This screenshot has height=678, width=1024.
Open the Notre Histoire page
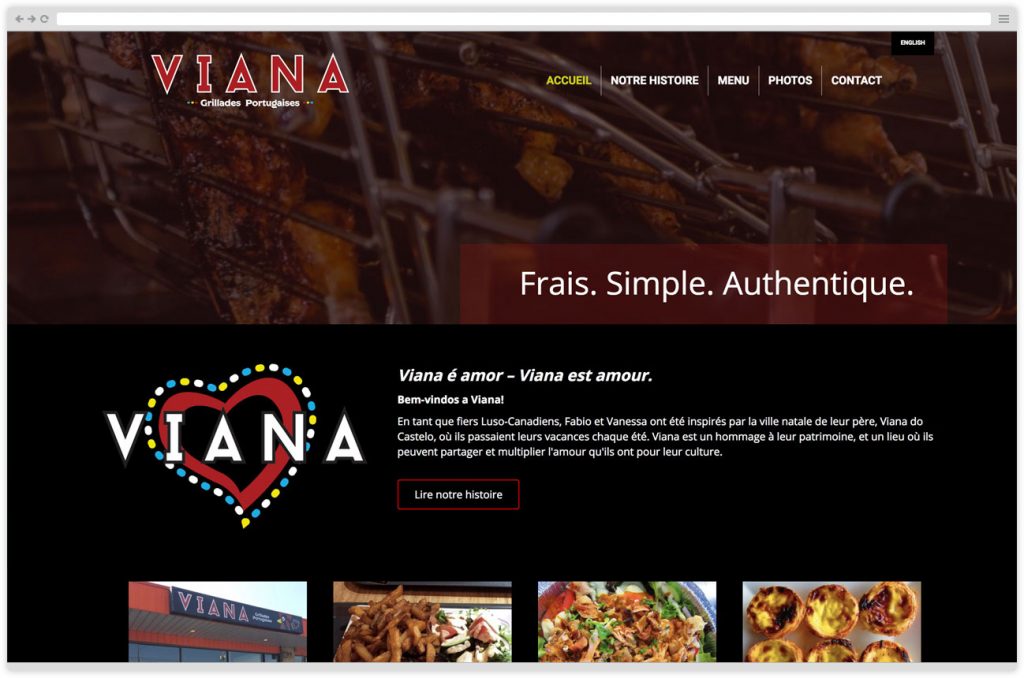click(654, 80)
